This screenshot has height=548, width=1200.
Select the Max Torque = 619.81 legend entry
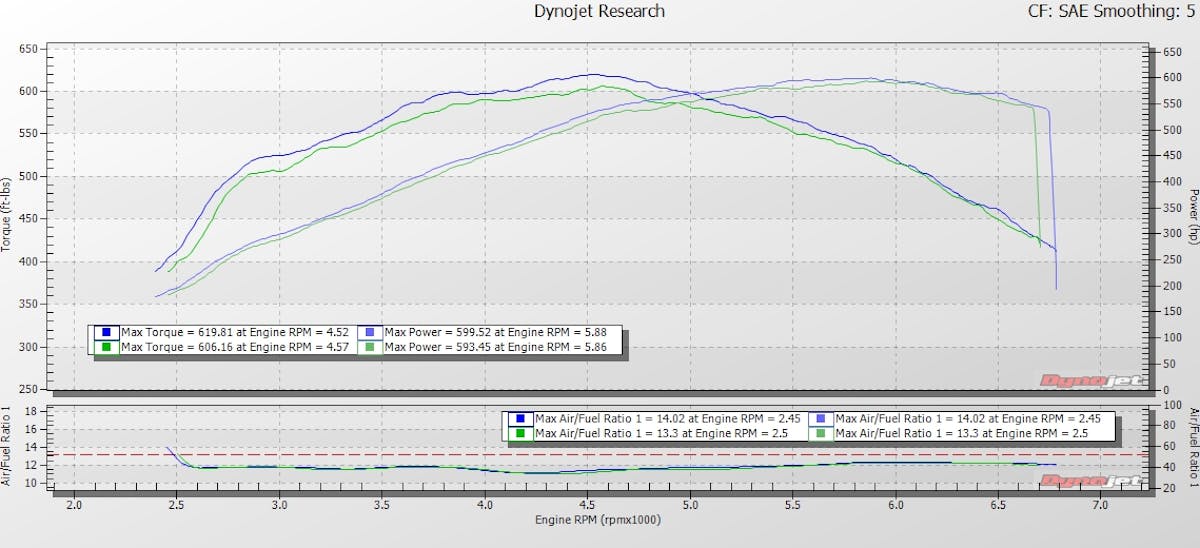234,332
